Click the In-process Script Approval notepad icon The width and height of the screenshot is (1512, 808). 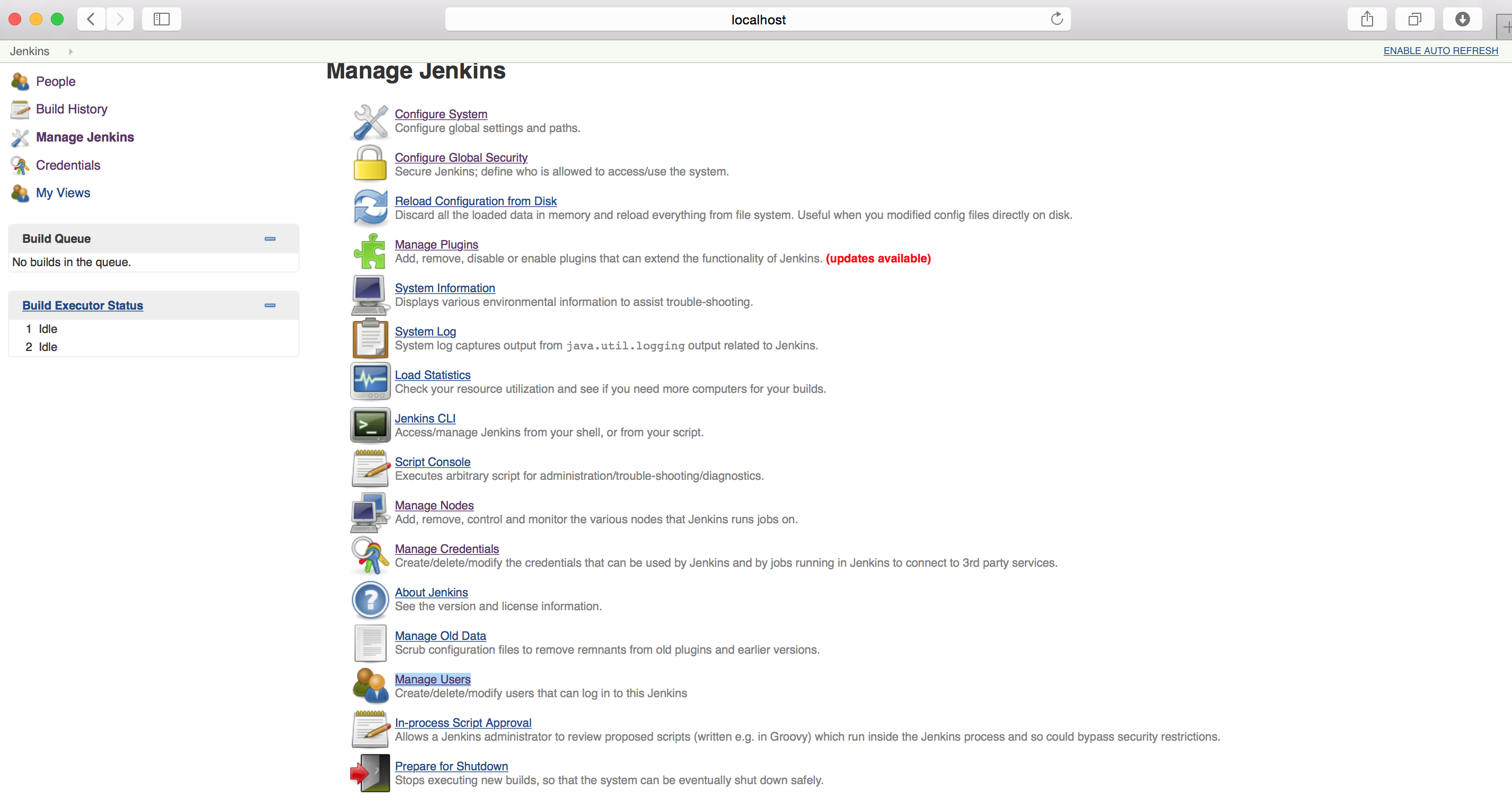pos(371,730)
